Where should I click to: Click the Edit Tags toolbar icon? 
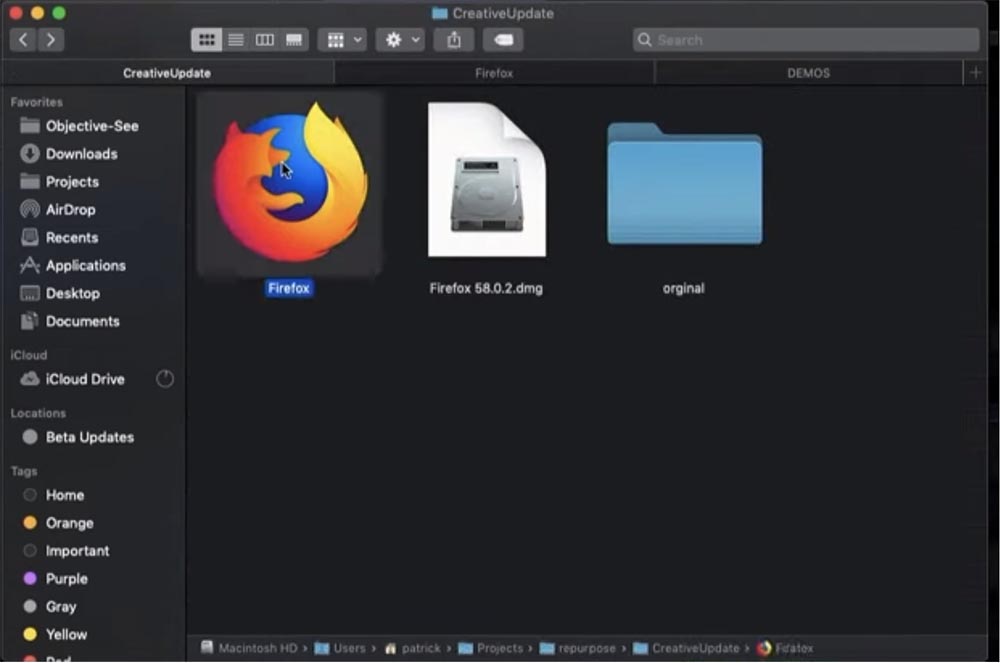click(503, 39)
